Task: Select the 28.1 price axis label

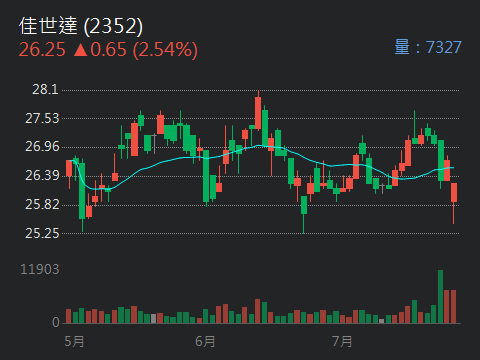Action: click(x=45, y=89)
